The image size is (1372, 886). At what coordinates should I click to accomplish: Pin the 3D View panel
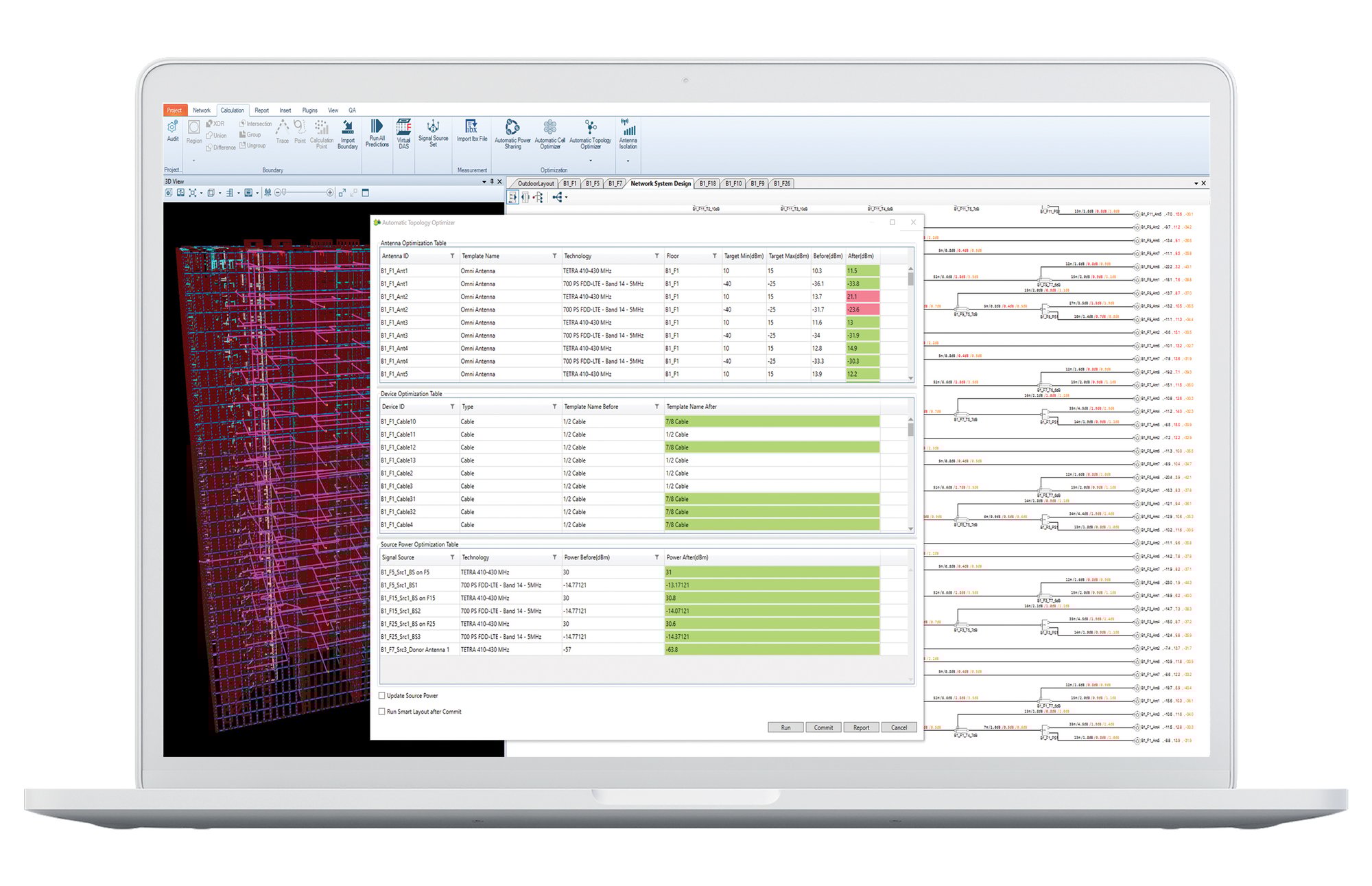(x=491, y=182)
